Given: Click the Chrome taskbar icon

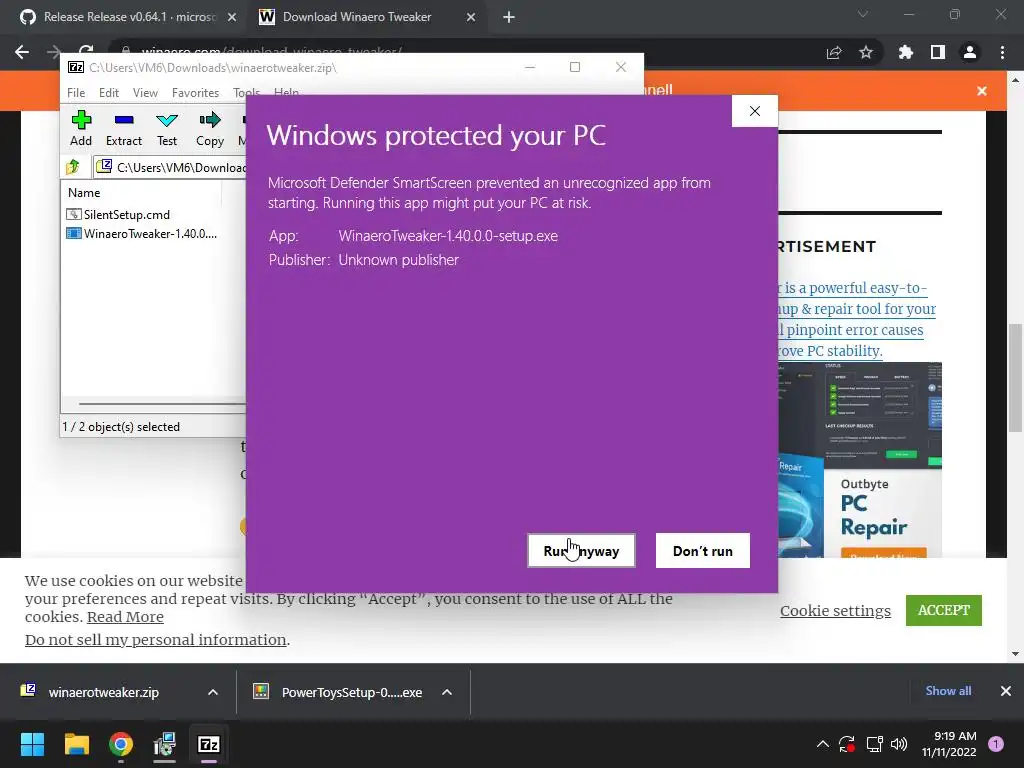Looking at the screenshot, I should (121, 744).
